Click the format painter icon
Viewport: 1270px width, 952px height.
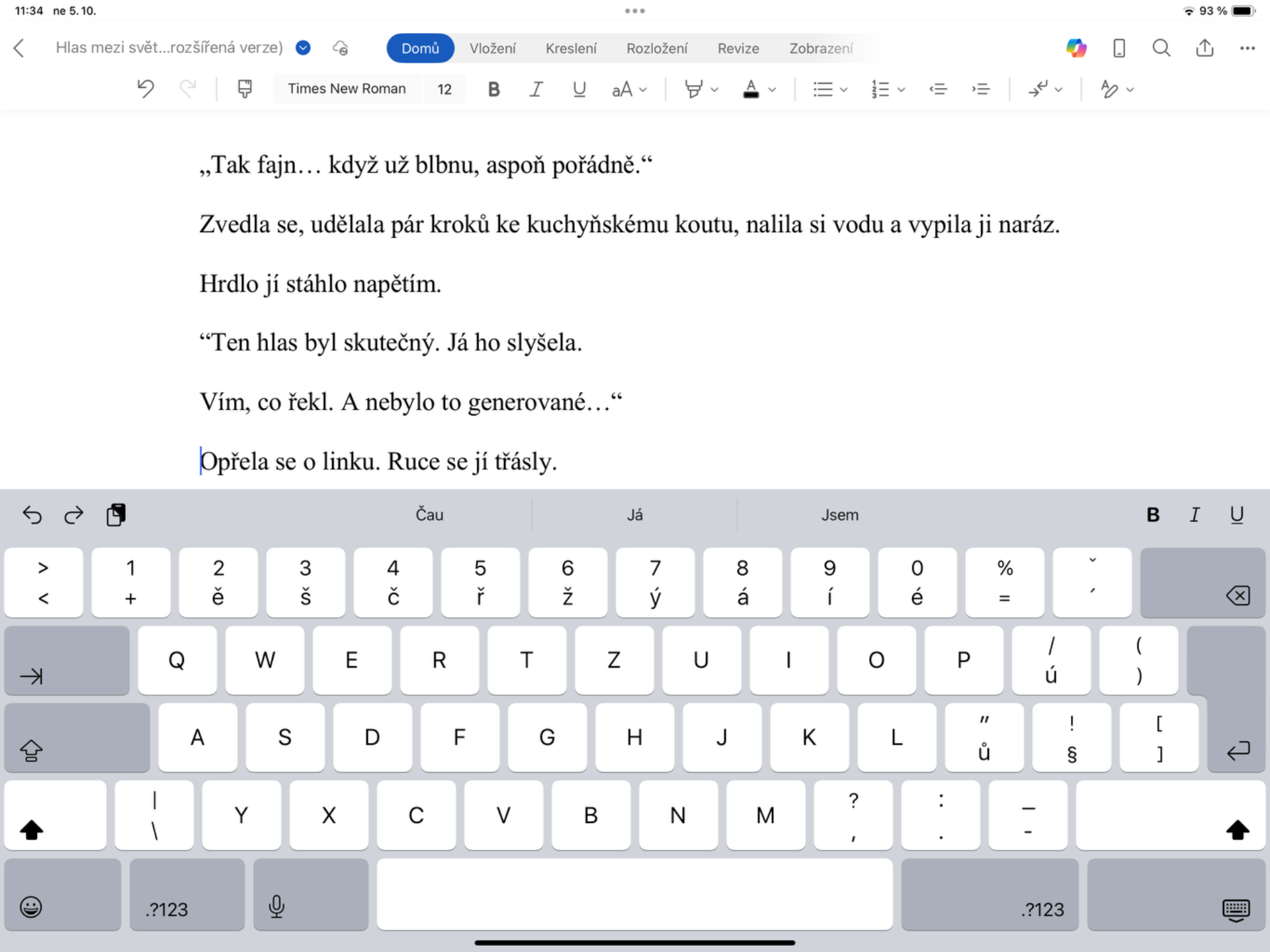coord(245,89)
